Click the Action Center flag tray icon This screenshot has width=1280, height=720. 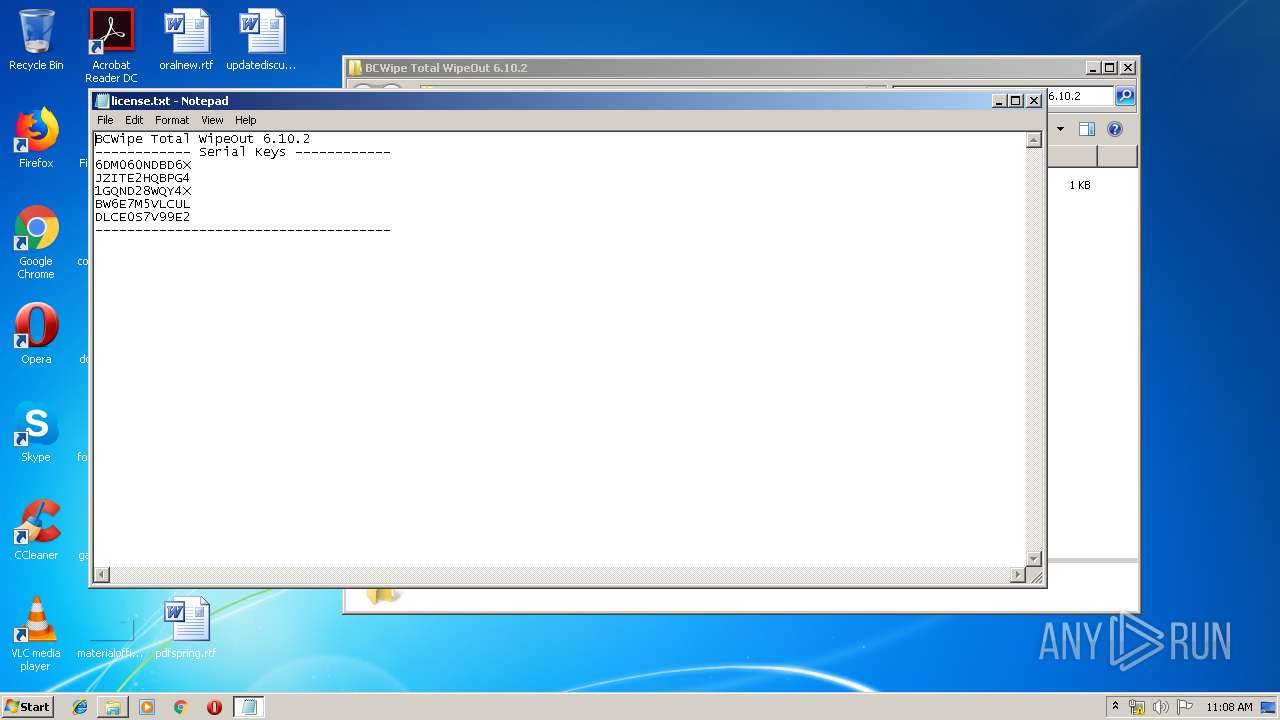click(1185, 707)
